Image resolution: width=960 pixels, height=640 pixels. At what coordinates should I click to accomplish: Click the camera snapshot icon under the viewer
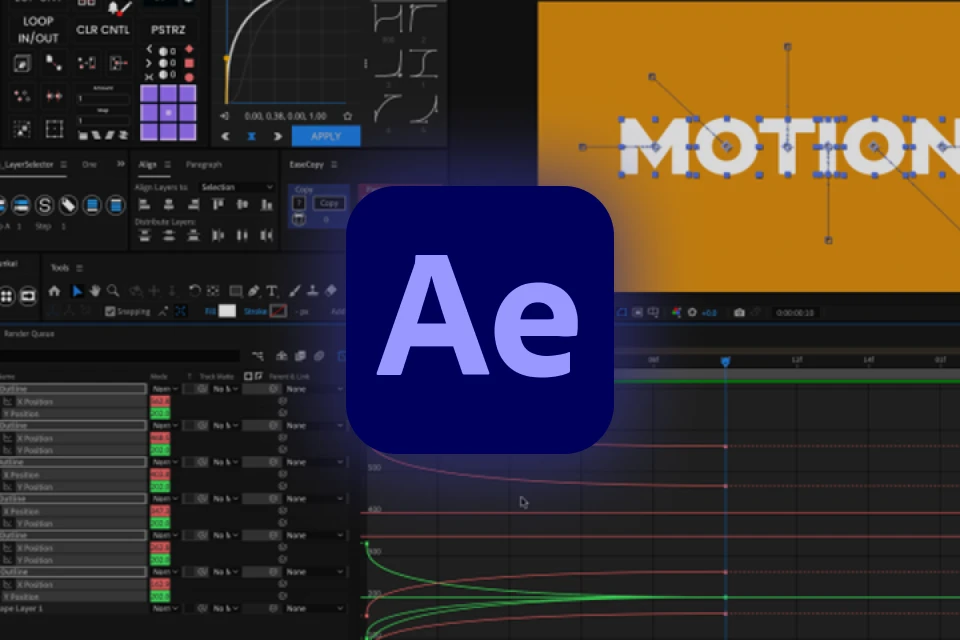click(x=740, y=312)
